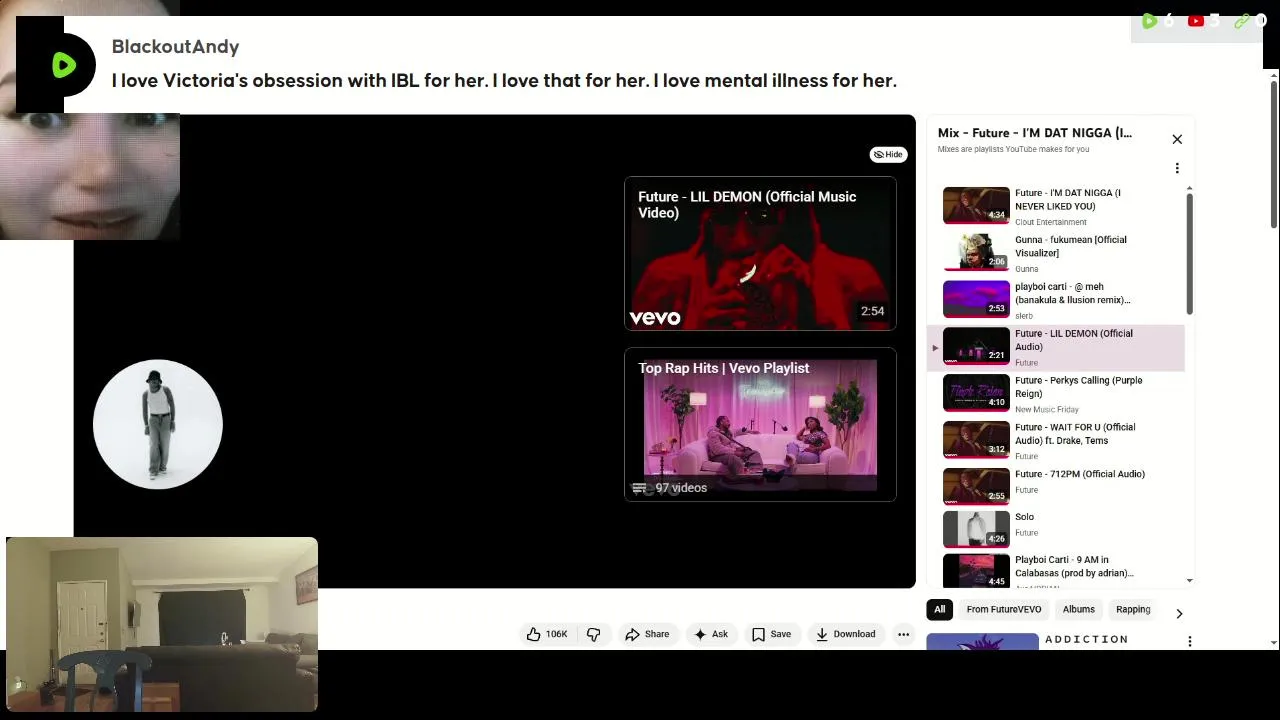Image resolution: width=1280 pixels, height=720 pixels.
Task: Open the Mix playlist three-dot options menu
Action: 1177,168
